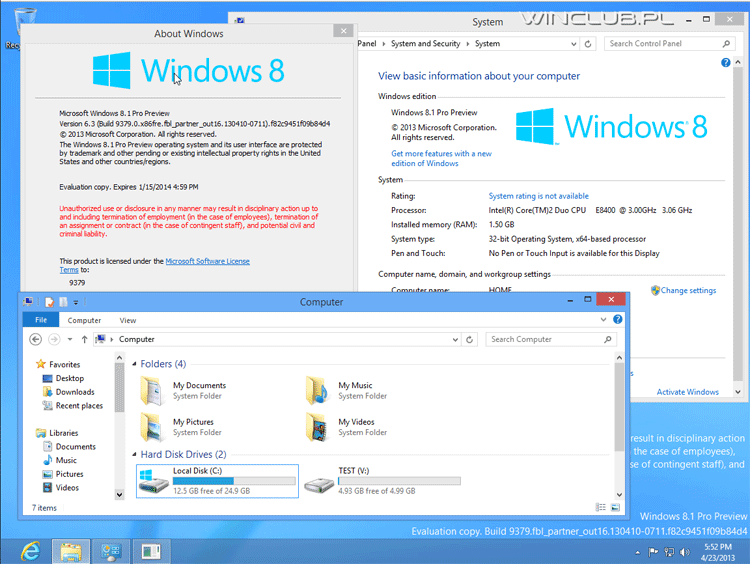Open System rating is not available link
This screenshot has width=750, height=564.
coord(539,196)
